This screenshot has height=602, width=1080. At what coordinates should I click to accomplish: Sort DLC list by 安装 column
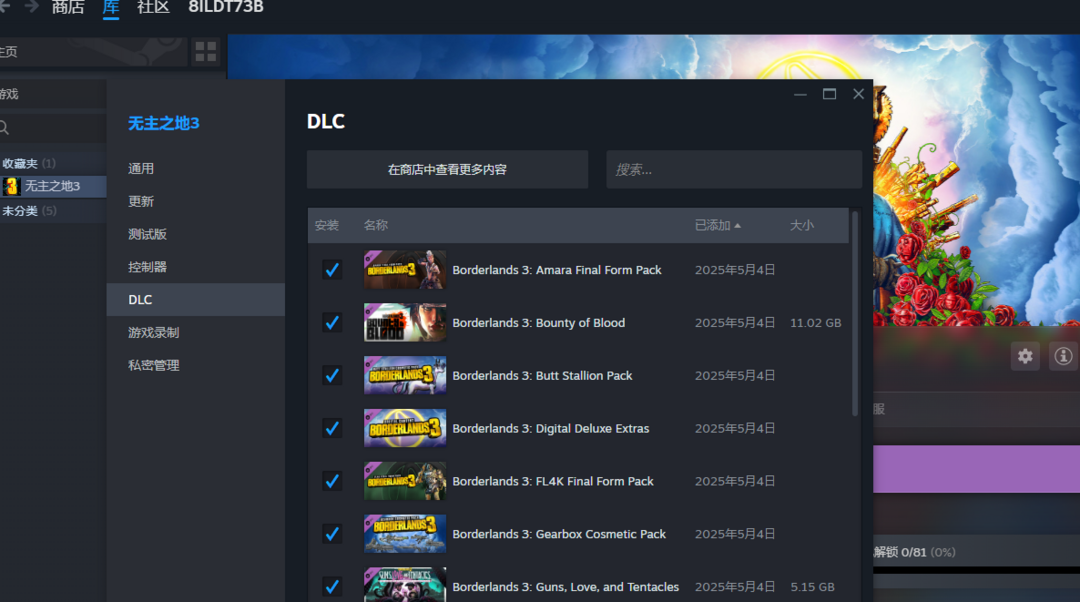326,225
